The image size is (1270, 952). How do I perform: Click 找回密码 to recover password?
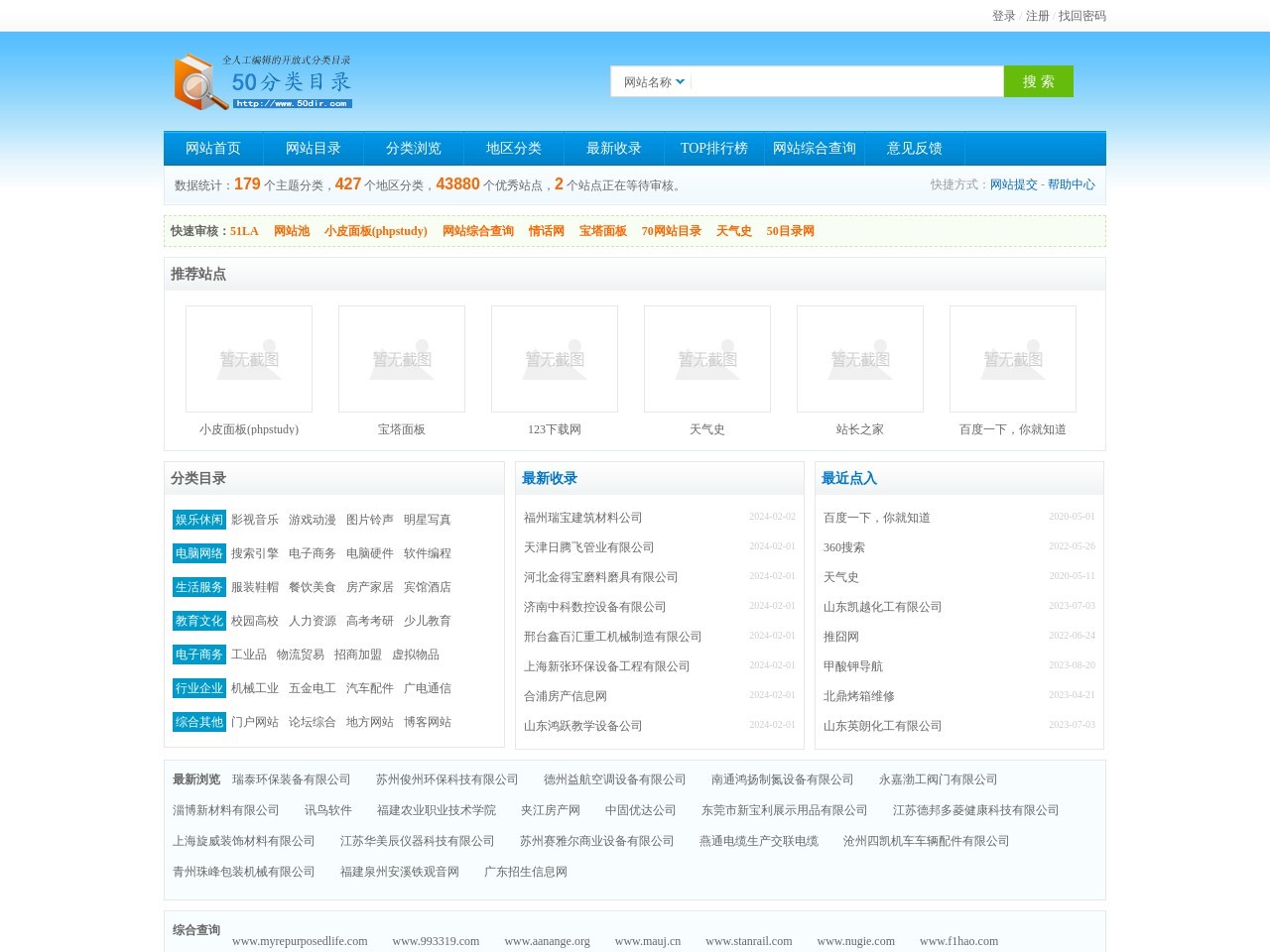click(x=1079, y=16)
